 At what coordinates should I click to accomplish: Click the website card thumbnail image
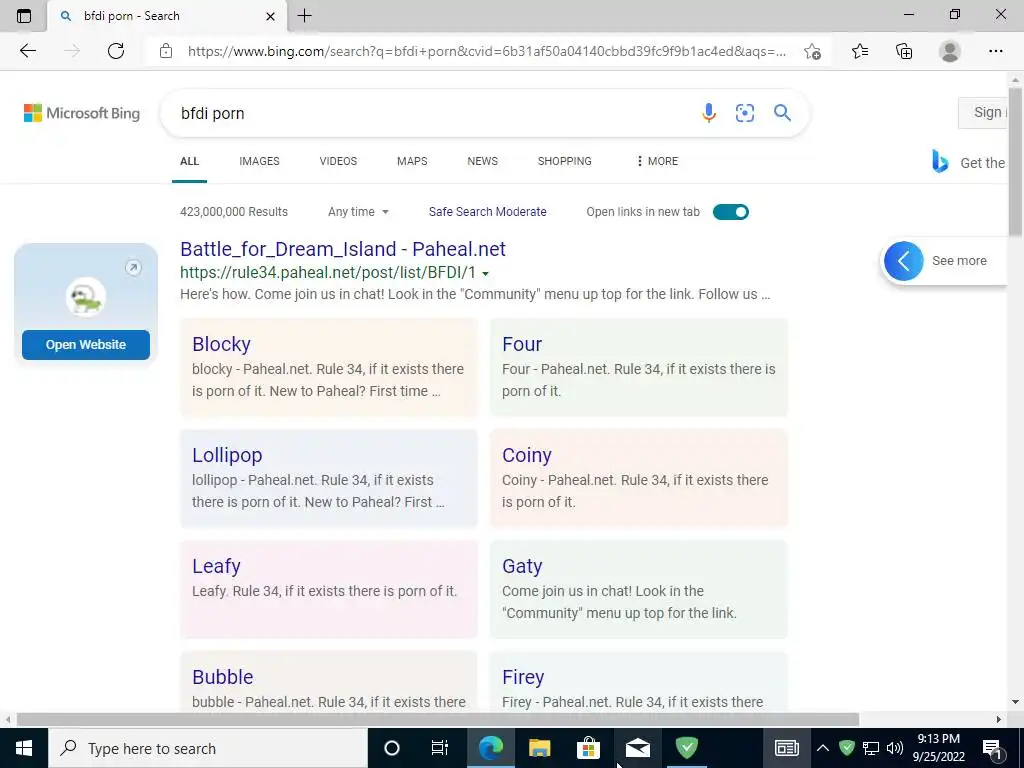pos(86,297)
